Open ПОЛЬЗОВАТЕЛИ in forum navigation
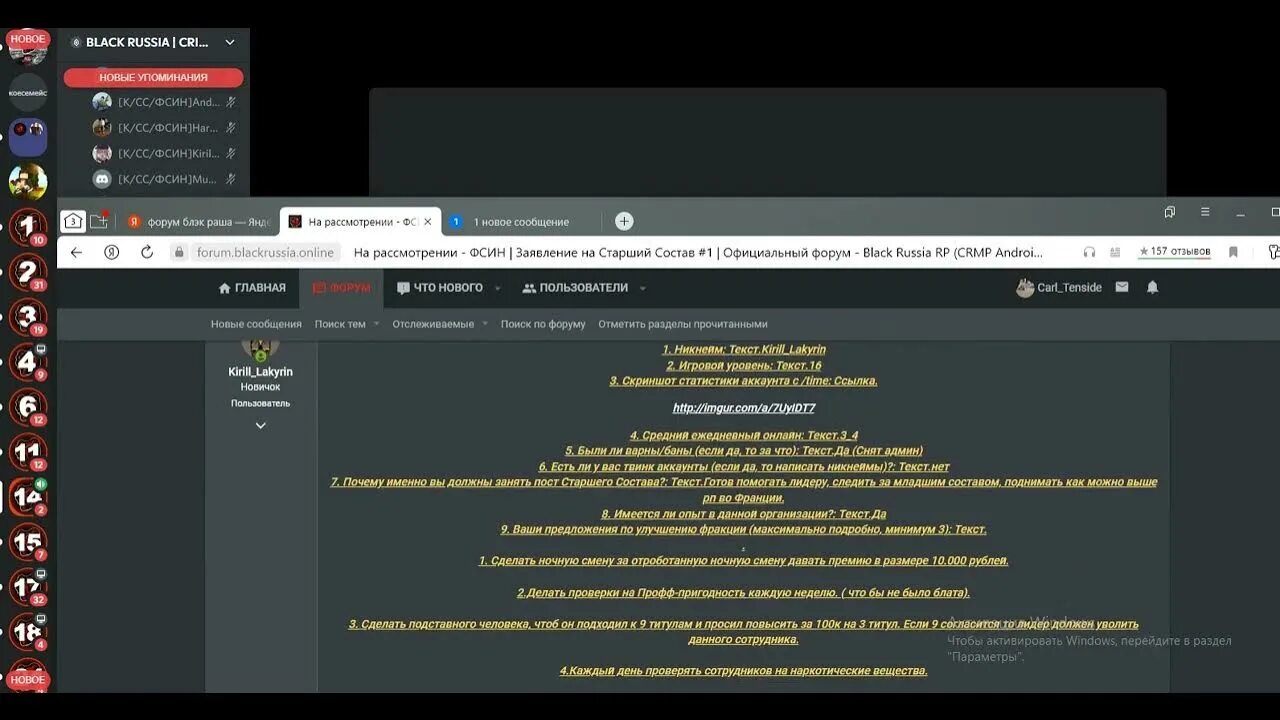 click(x=575, y=288)
